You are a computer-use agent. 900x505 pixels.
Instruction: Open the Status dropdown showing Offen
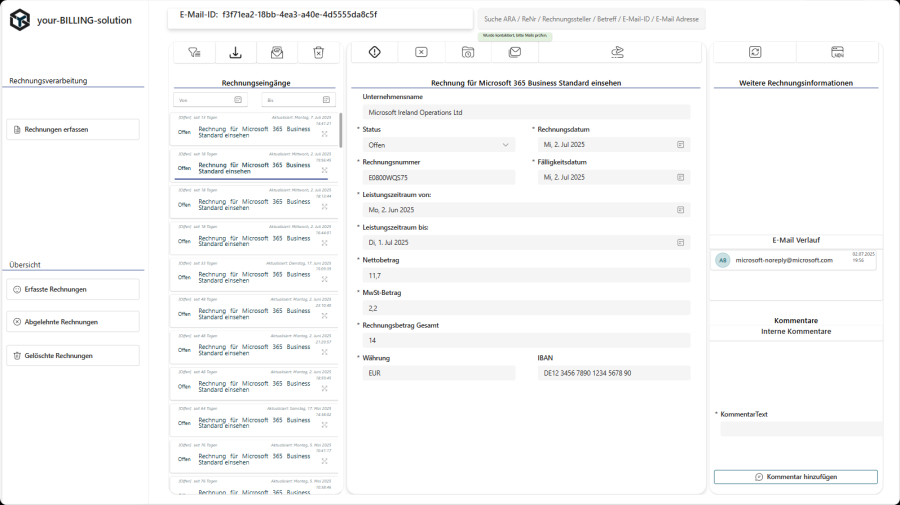click(438, 145)
